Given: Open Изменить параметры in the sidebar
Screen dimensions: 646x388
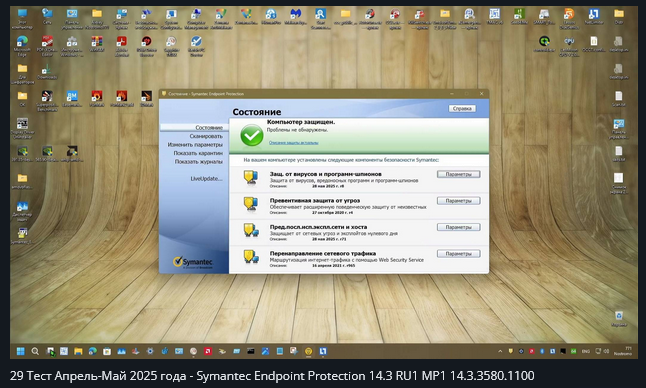Looking at the screenshot, I should 195,145.
